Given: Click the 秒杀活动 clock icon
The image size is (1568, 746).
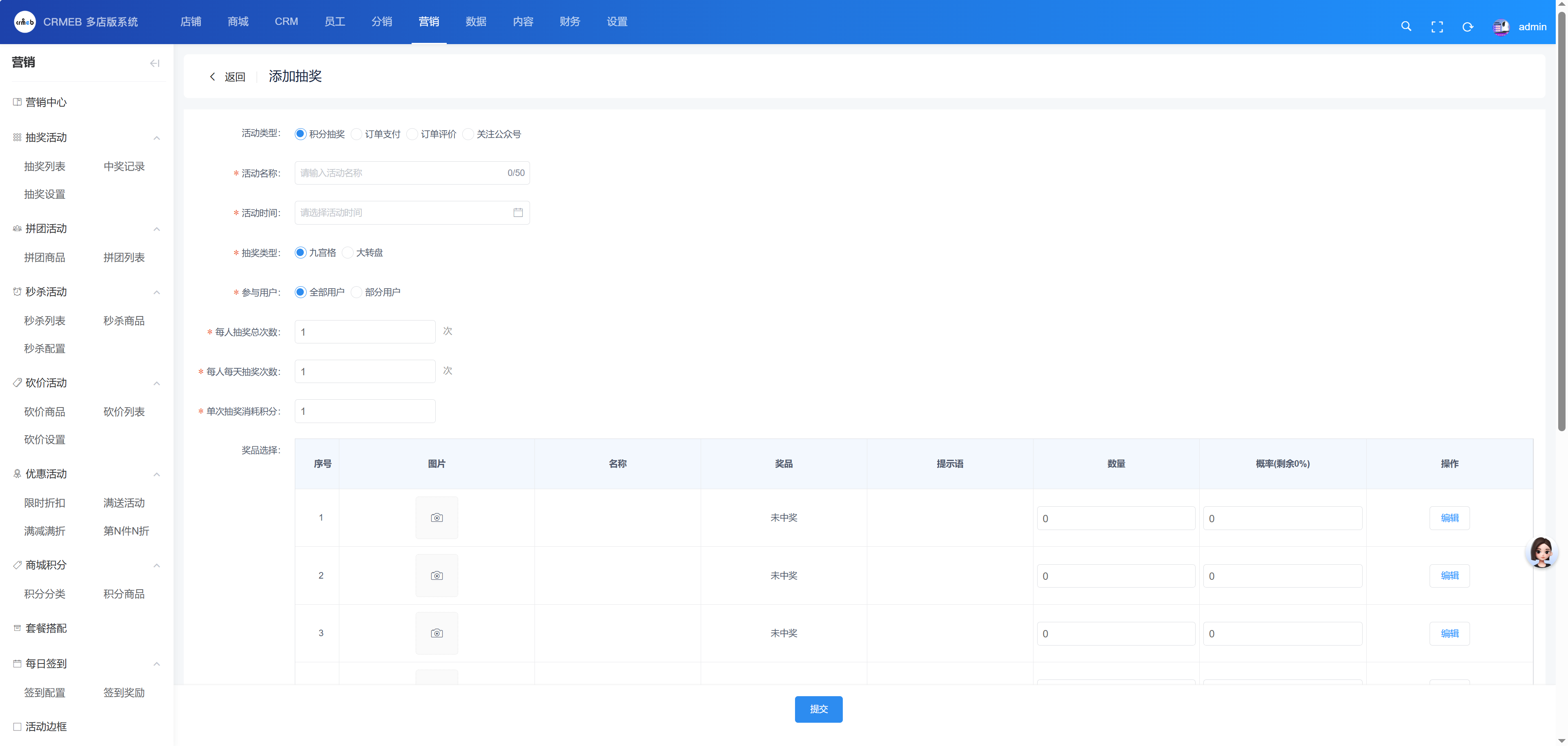Looking at the screenshot, I should tap(17, 292).
